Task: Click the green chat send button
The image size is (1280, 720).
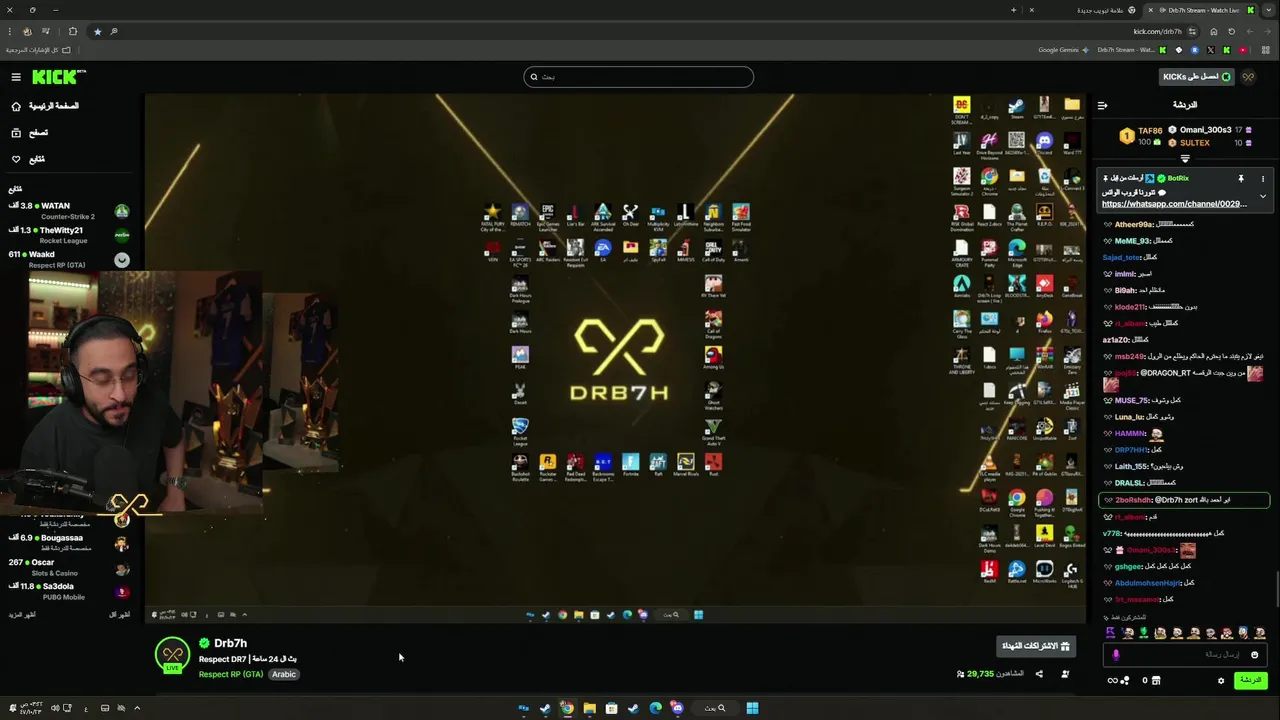Action: (1251, 680)
